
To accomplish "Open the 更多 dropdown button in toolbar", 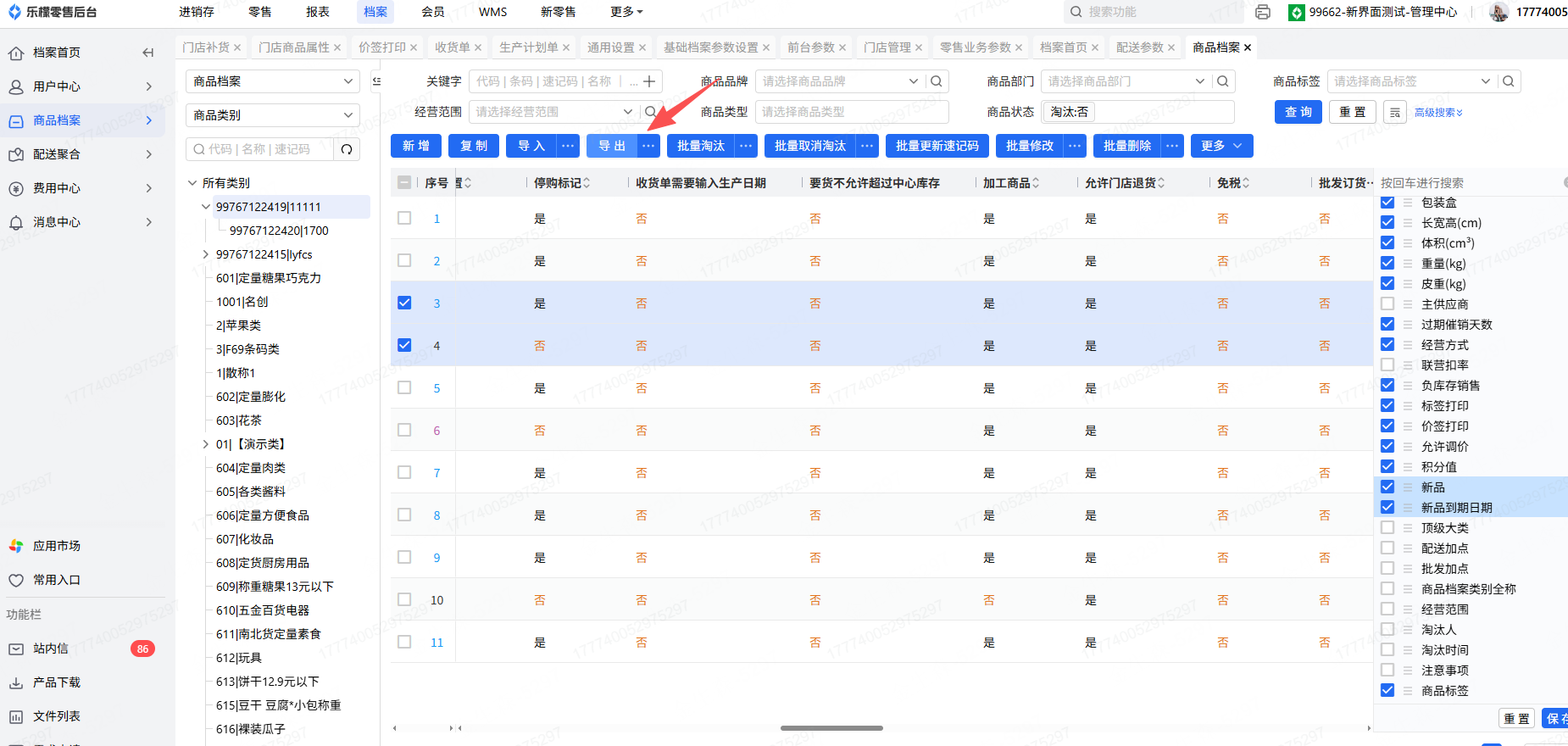I will coord(1221,146).
